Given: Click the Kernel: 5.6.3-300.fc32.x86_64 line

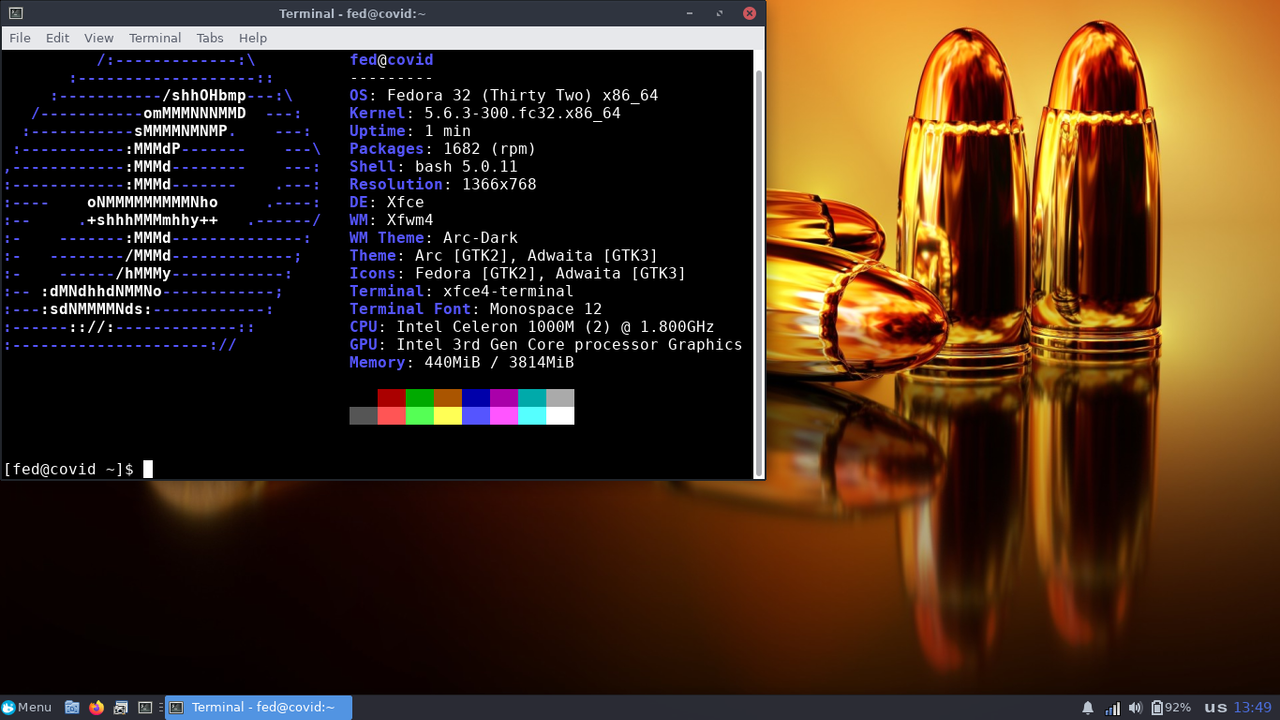Looking at the screenshot, I should tap(485, 113).
